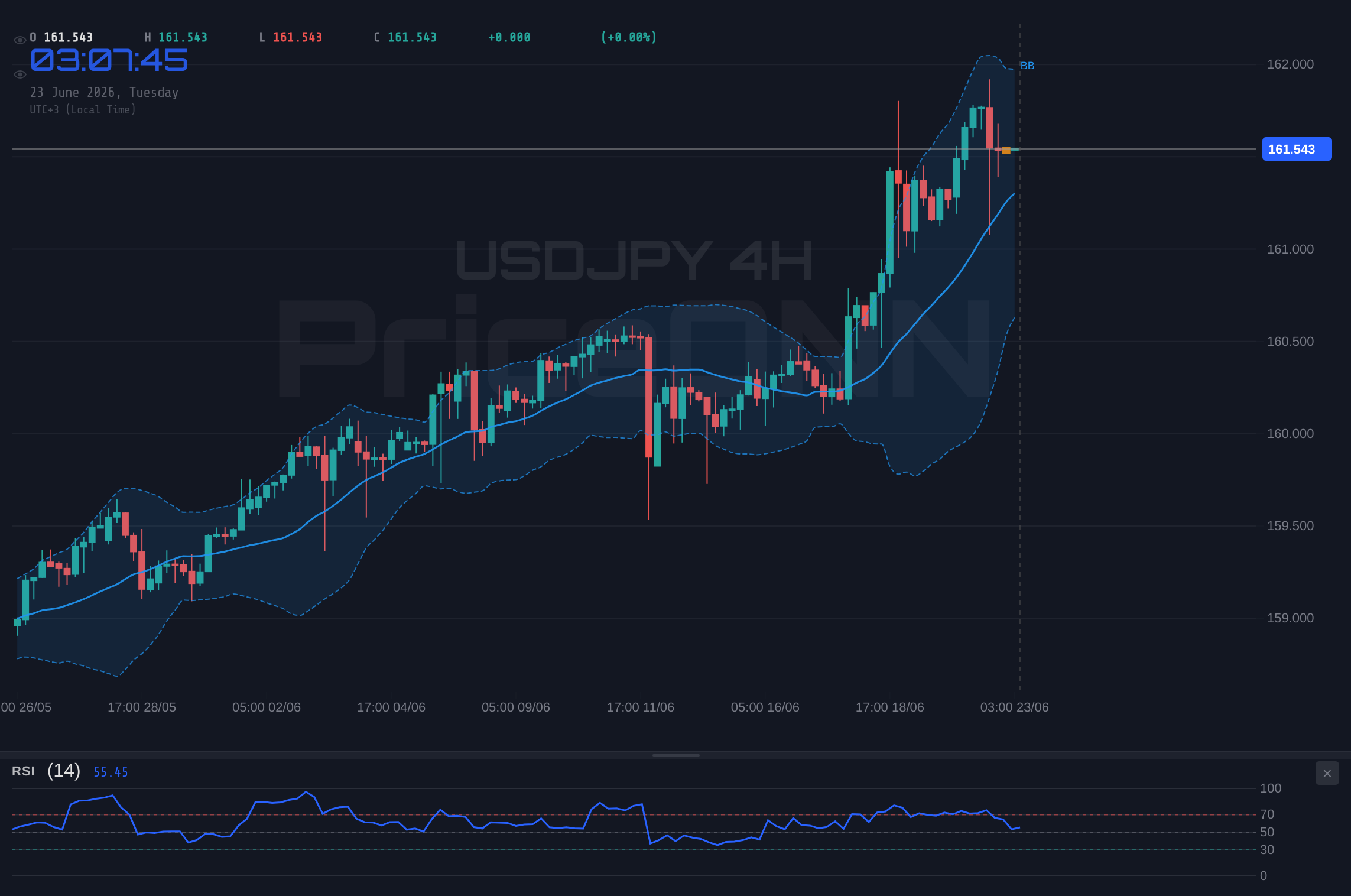Click the RSI 70 overbought level label
This screenshot has height=896, width=1351.
point(1267,814)
